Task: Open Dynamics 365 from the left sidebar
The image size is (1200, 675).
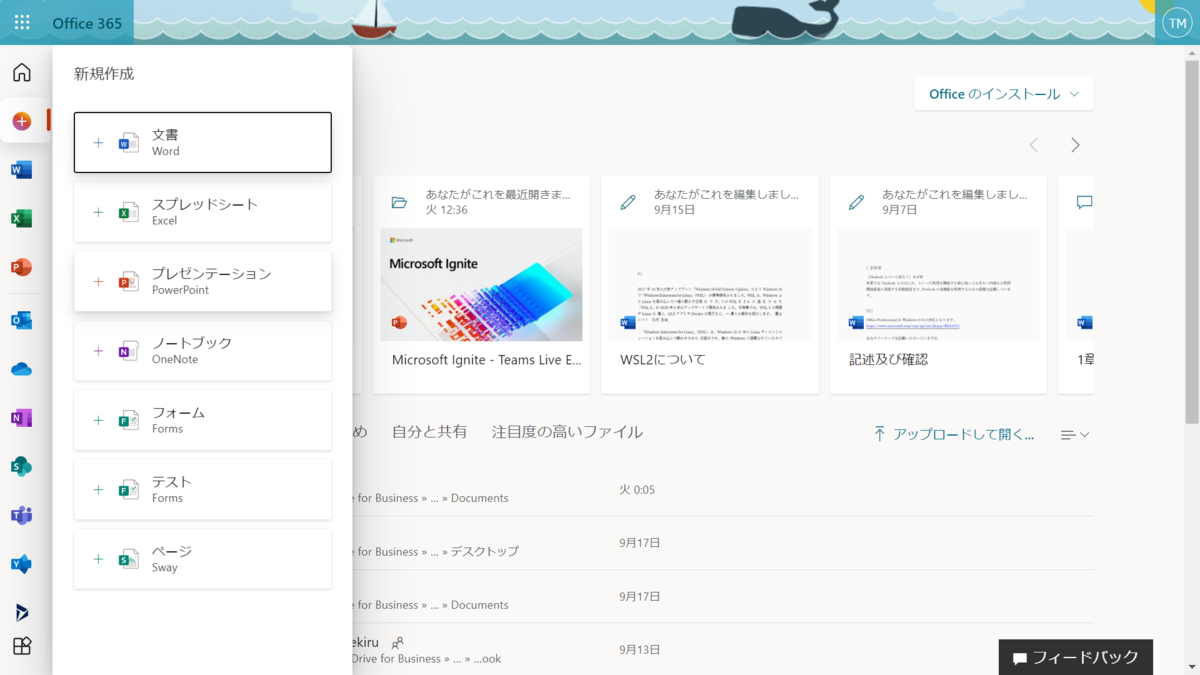Action: click(x=21, y=612)
